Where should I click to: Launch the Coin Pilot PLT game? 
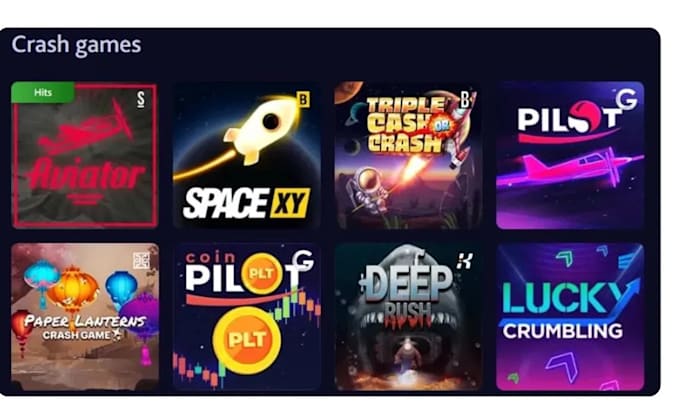tap(246, 317)
